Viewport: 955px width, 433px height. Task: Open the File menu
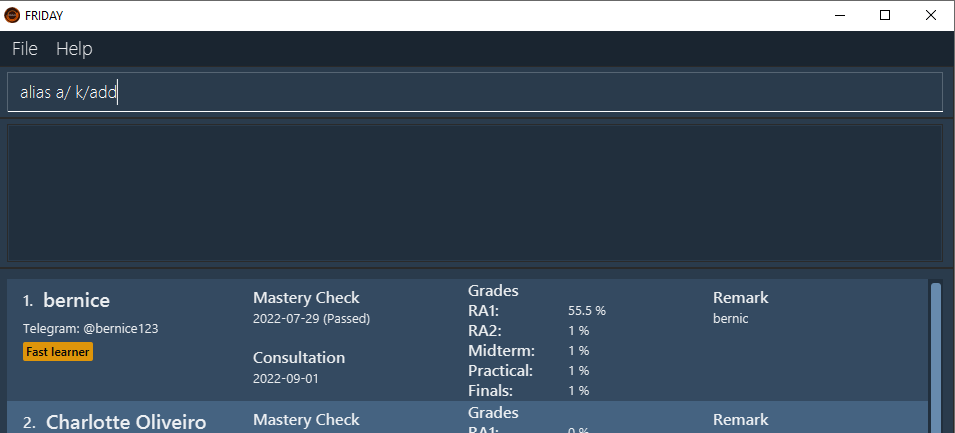tap(25, 49)
